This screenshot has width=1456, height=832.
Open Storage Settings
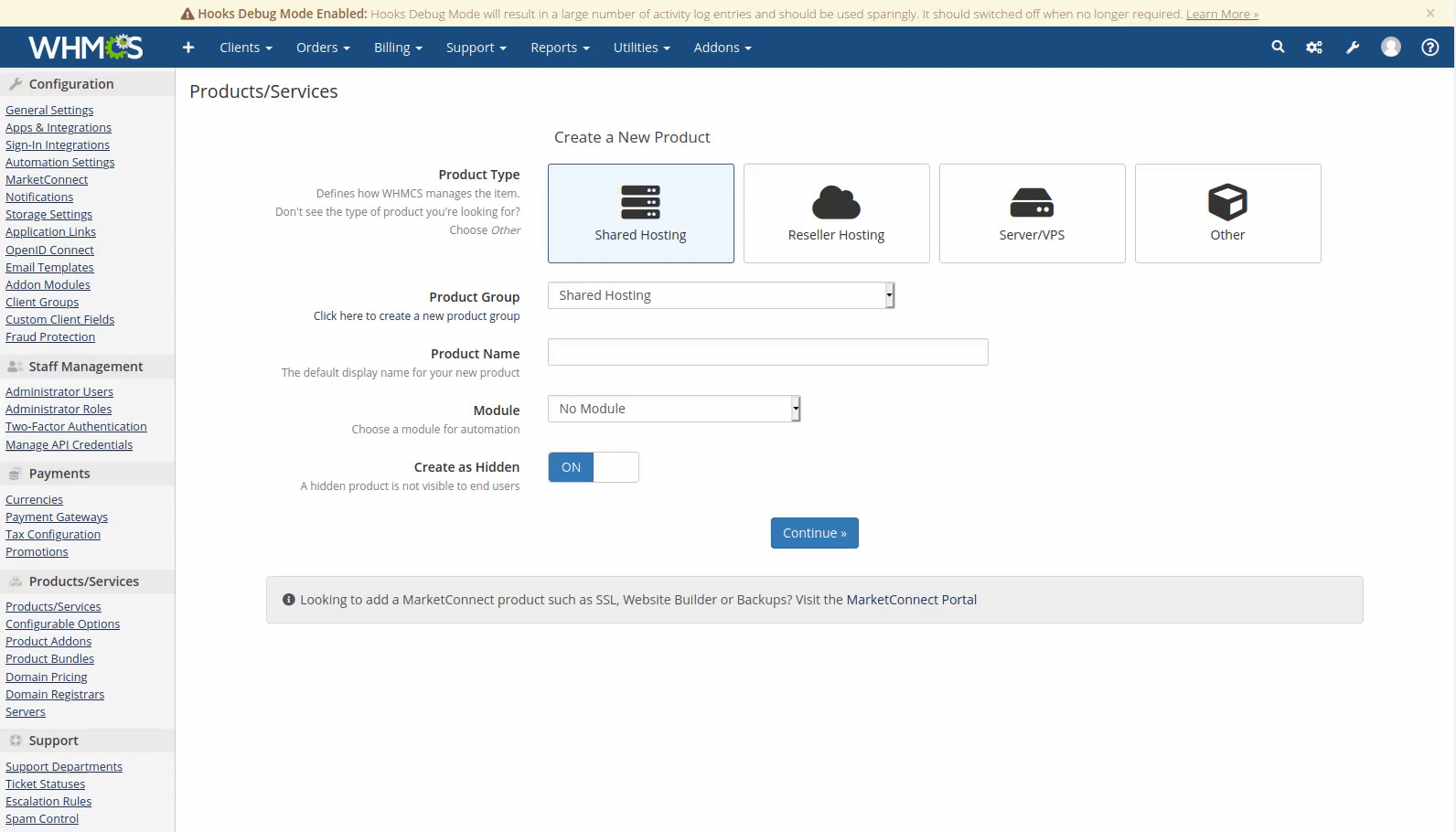click(48, 214)
